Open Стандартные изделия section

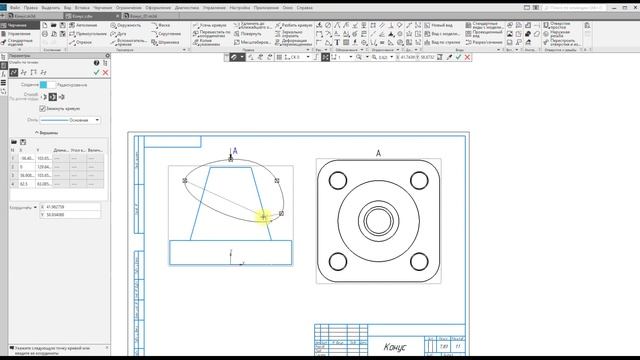tap(17, 42)
